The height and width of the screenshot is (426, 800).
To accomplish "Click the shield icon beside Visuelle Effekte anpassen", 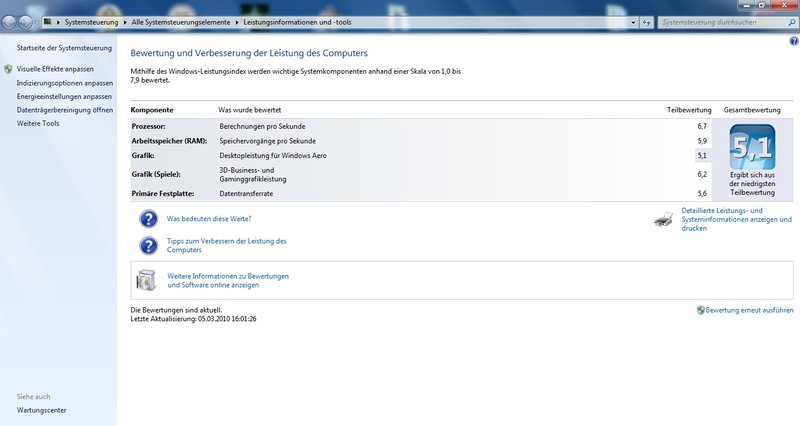I will click(x=8, y=69).
